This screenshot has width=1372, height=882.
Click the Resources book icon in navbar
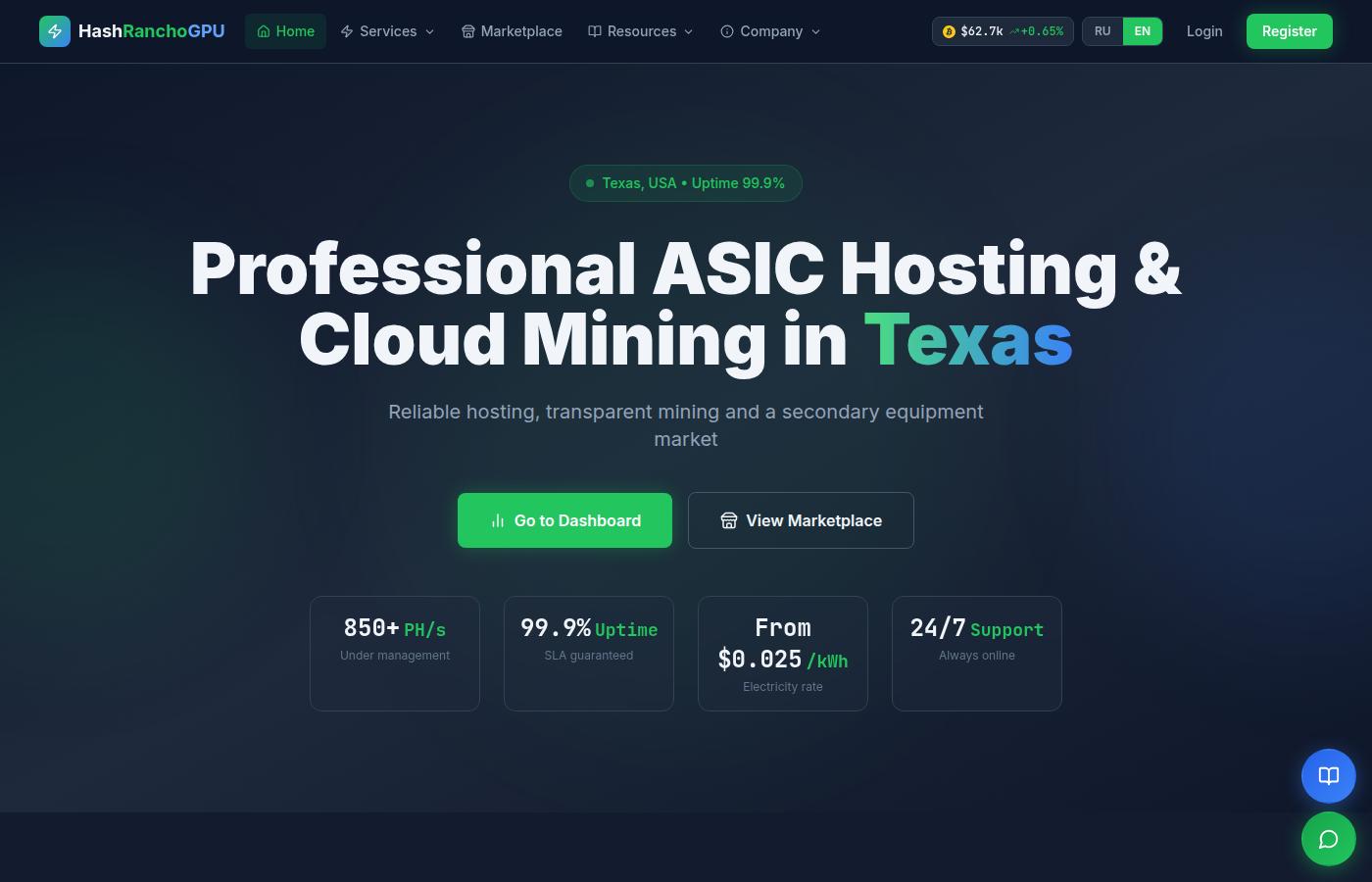(x=595, y=31)
